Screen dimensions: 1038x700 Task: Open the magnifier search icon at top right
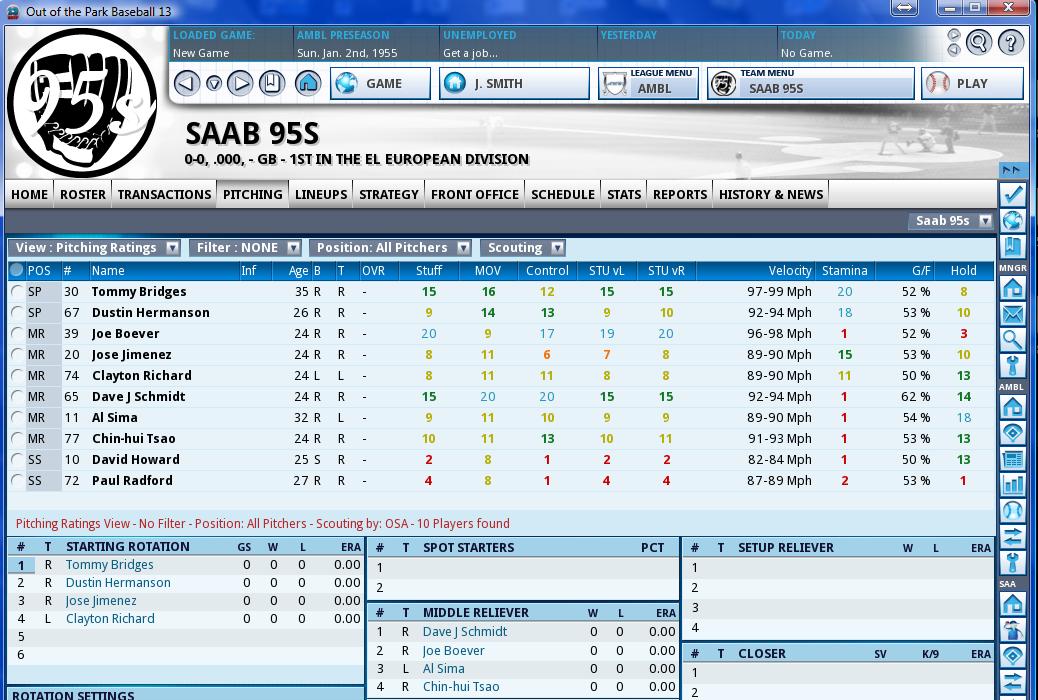pos(978,43)
